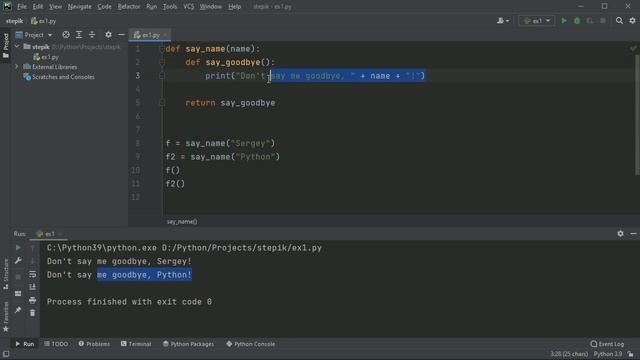Open the Event Log
640x360 pixels.
point(607,344)
